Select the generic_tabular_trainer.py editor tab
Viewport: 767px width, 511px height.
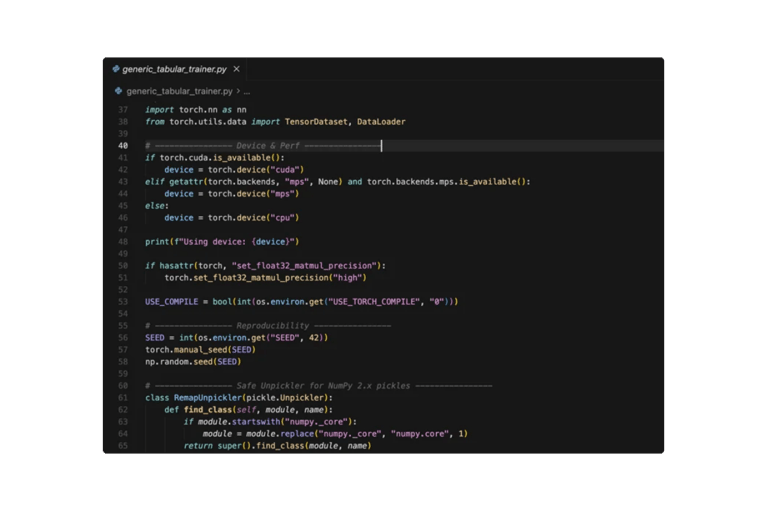click(x=175, y=69)
